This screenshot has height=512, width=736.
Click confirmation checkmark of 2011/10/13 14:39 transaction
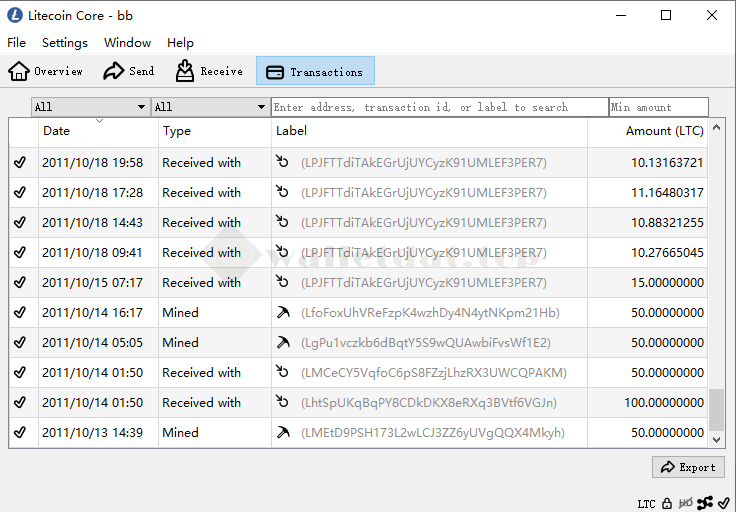[20, 433]
